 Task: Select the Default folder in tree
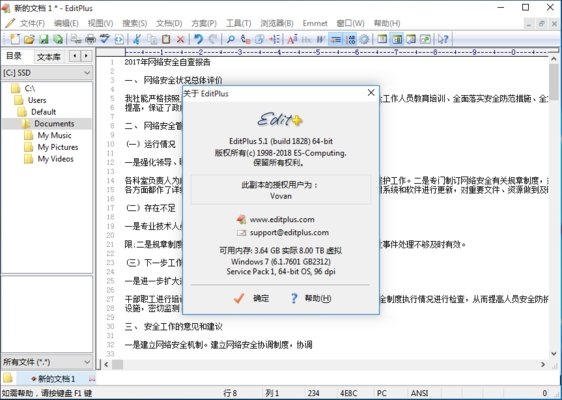point(43,112)
